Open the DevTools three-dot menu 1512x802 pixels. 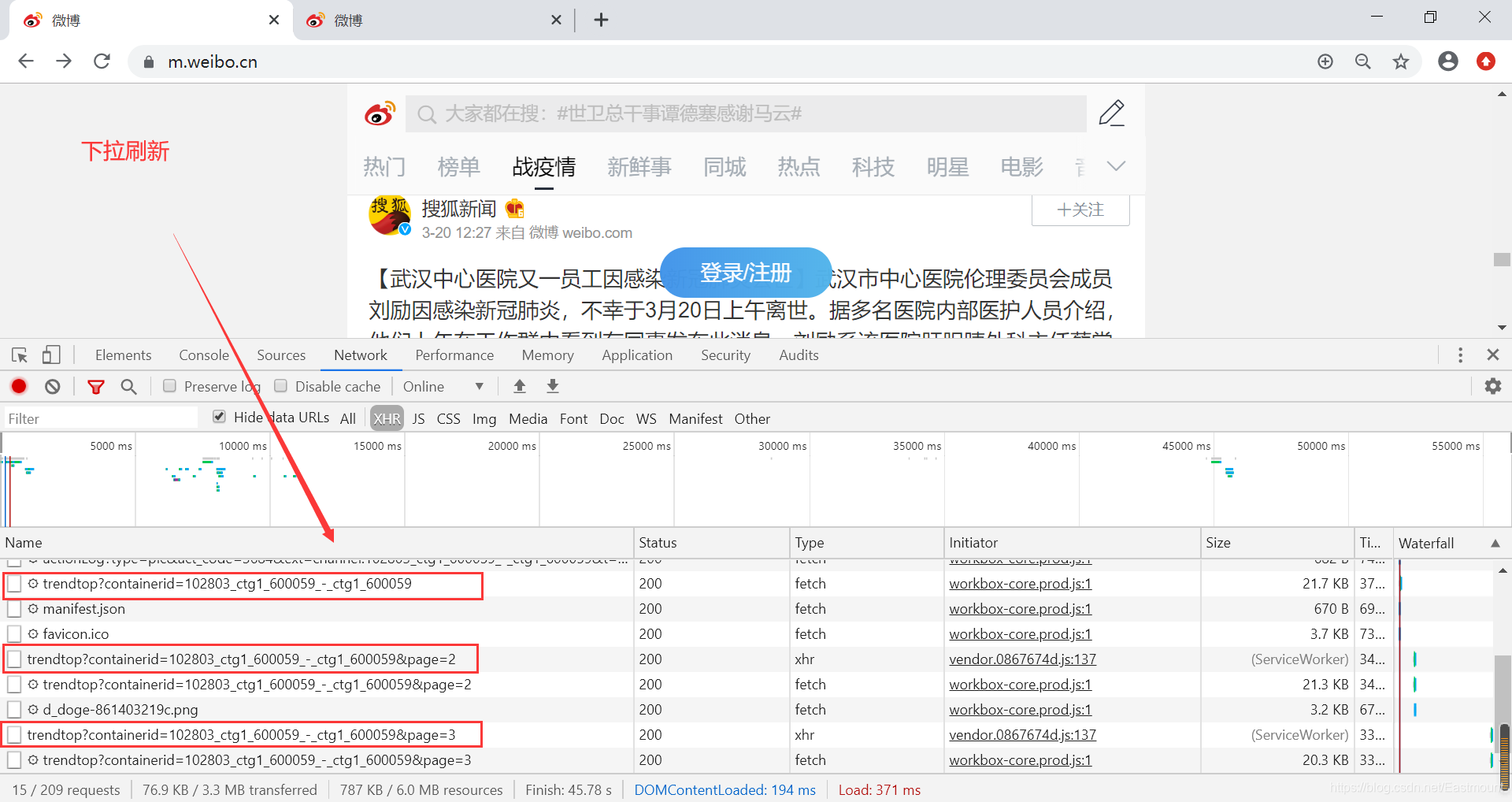[x=1460, y=355]
